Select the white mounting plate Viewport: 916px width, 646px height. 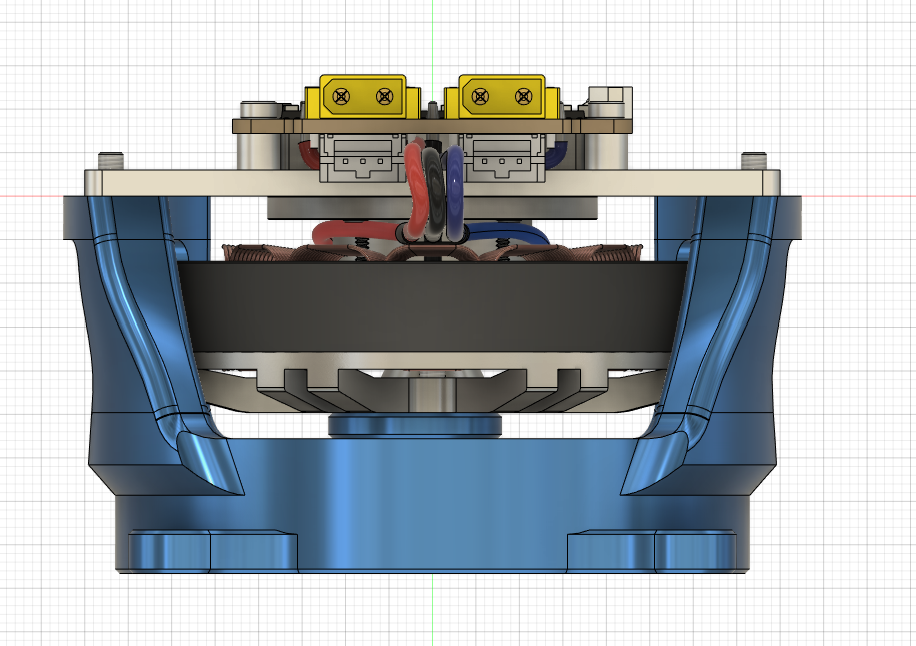432,183
